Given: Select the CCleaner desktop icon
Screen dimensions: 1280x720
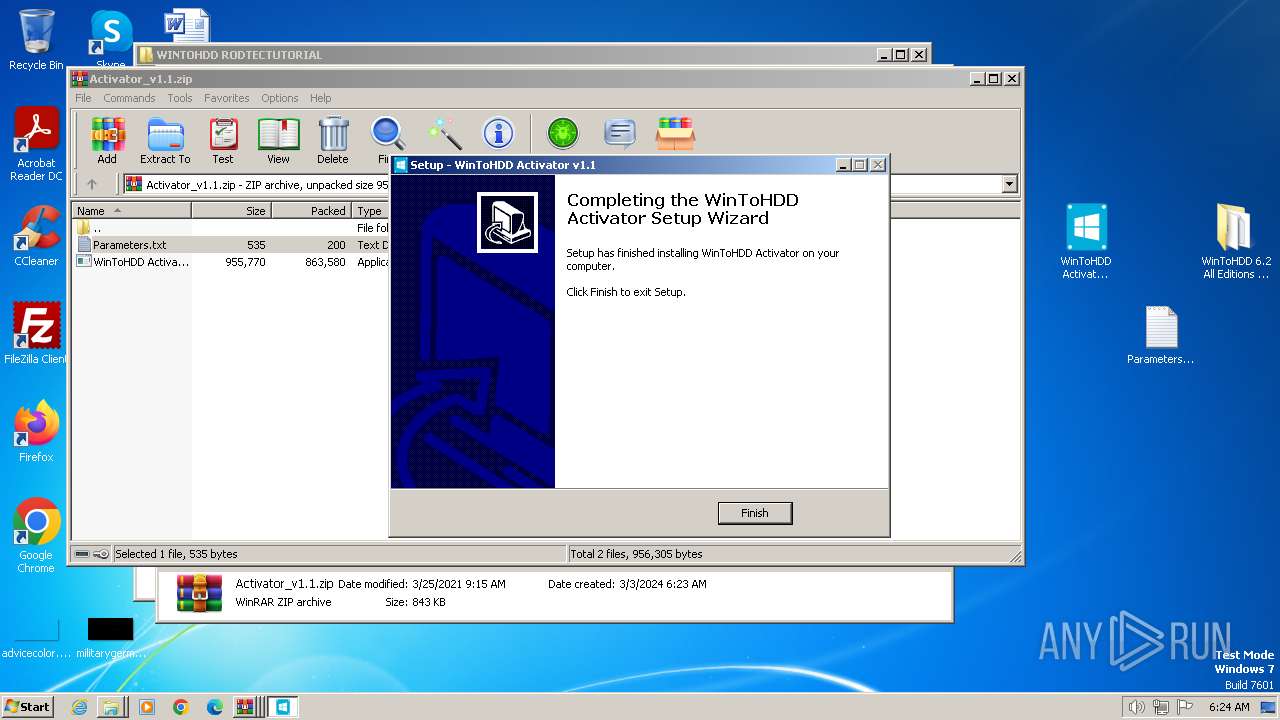Looking at the screenshot, I should coord(36,236).
